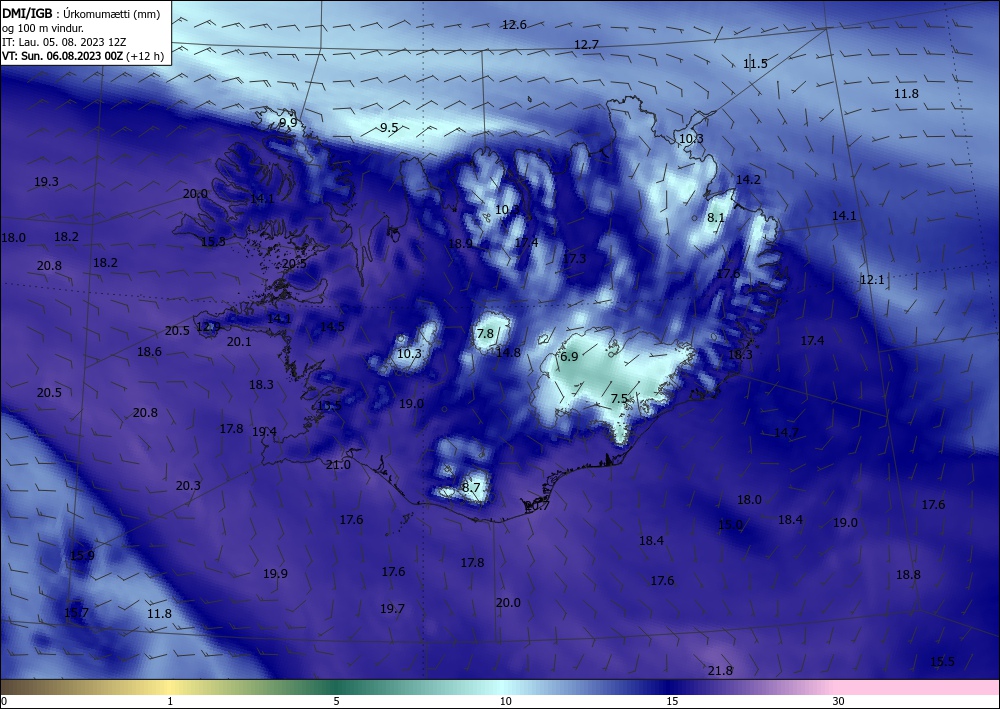Click the '(+12 h)' forecast offset label
The image size is (1000, 709).
coord(145,56)
